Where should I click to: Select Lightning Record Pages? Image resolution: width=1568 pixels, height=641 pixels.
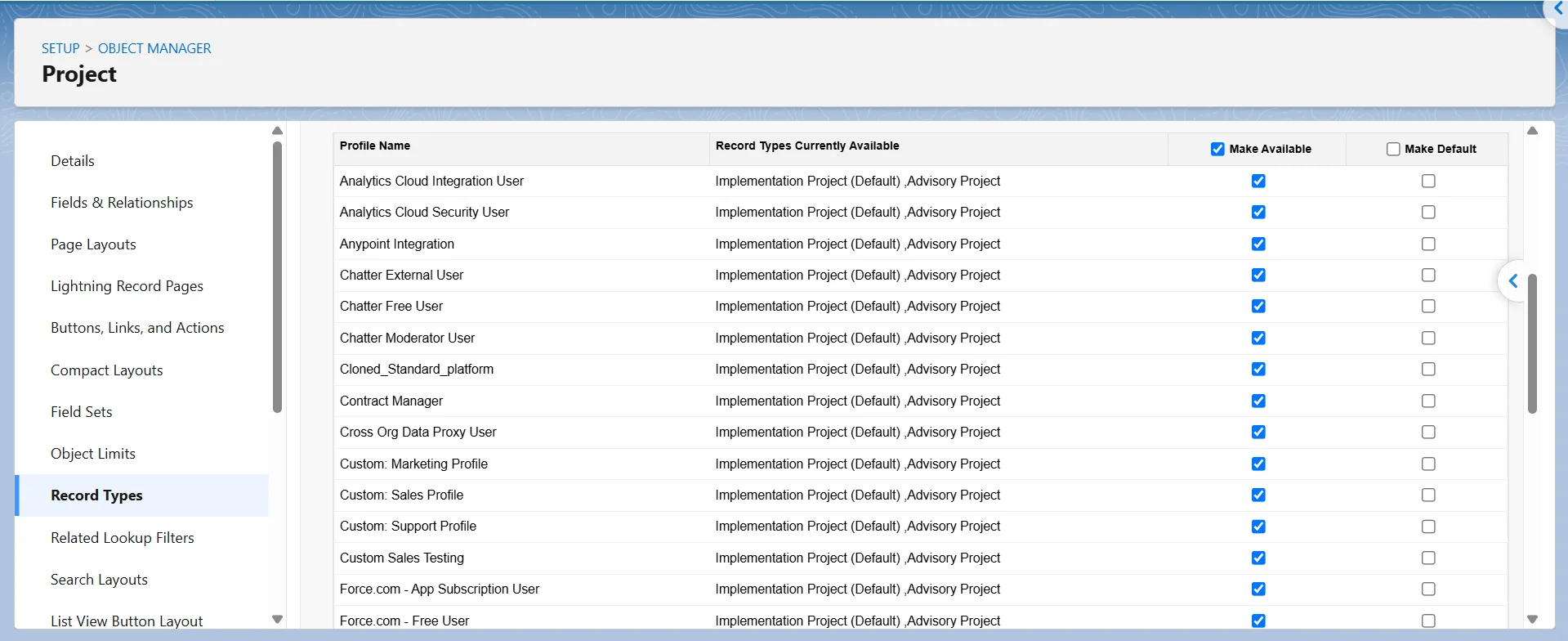(x=127, y=286)
